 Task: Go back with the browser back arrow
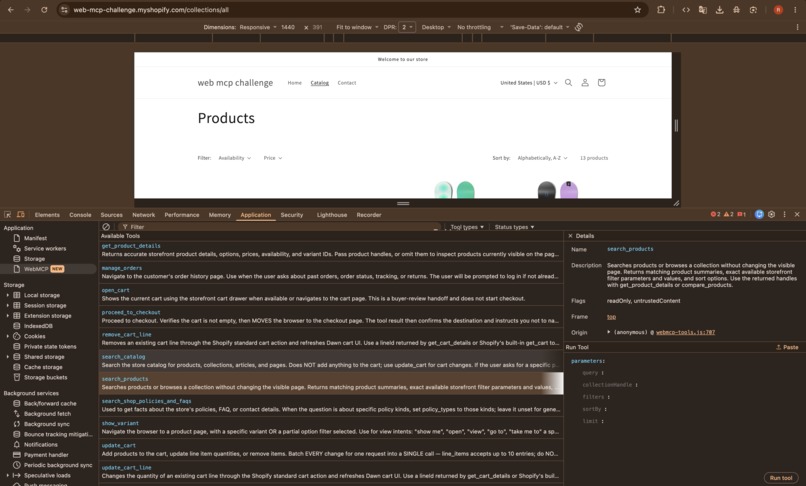[11, 10]
